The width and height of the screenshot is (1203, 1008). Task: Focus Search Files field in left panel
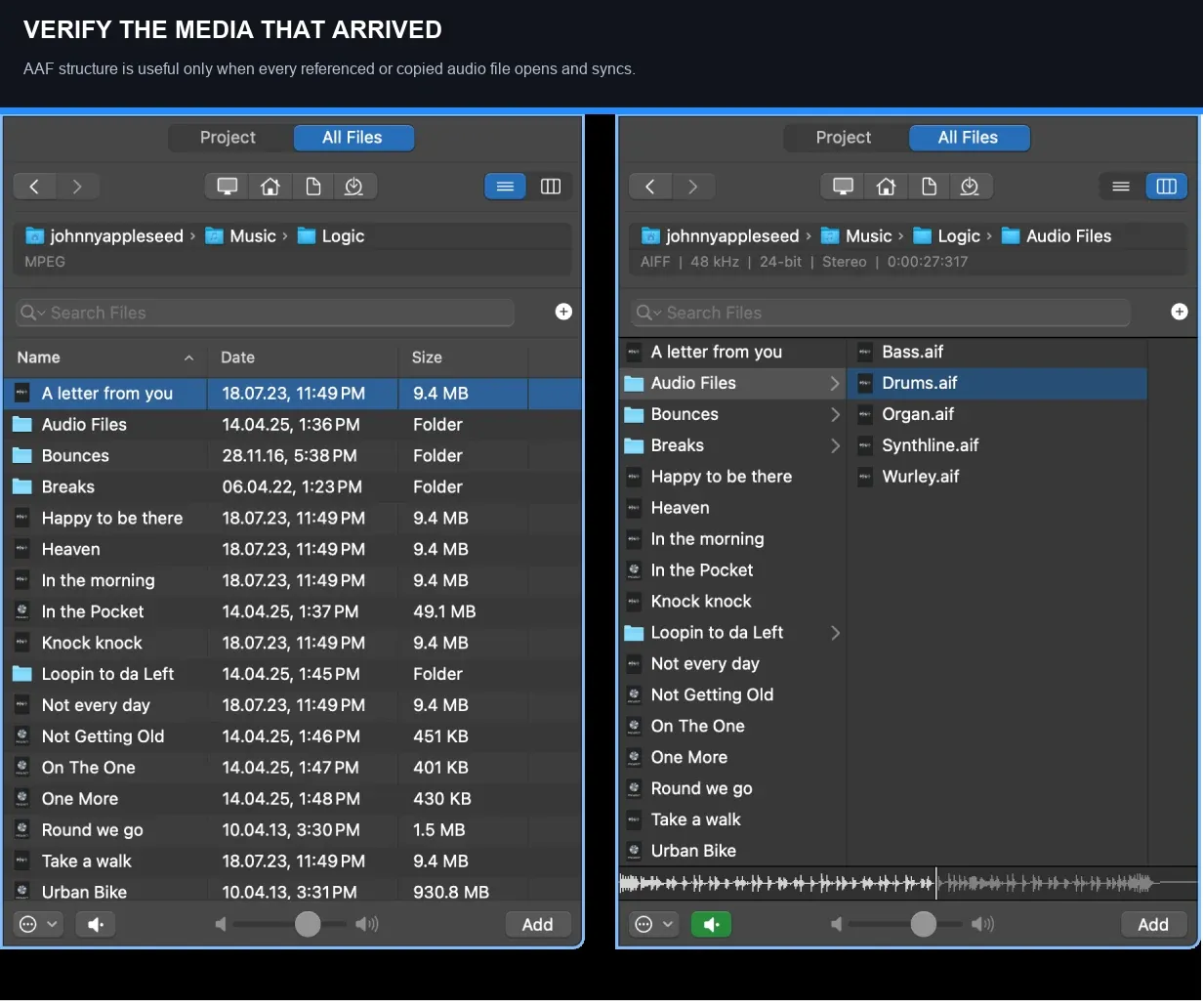click(265, 313)
